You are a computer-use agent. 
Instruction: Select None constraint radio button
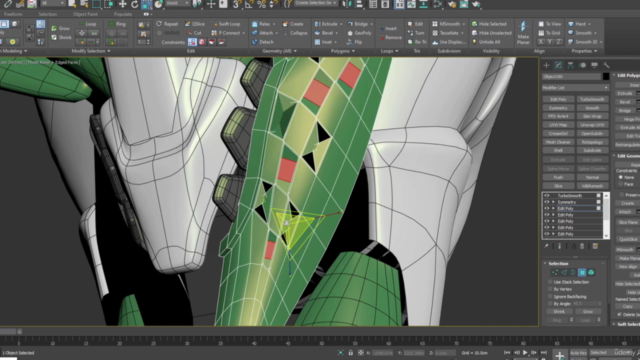coord(621,178)
